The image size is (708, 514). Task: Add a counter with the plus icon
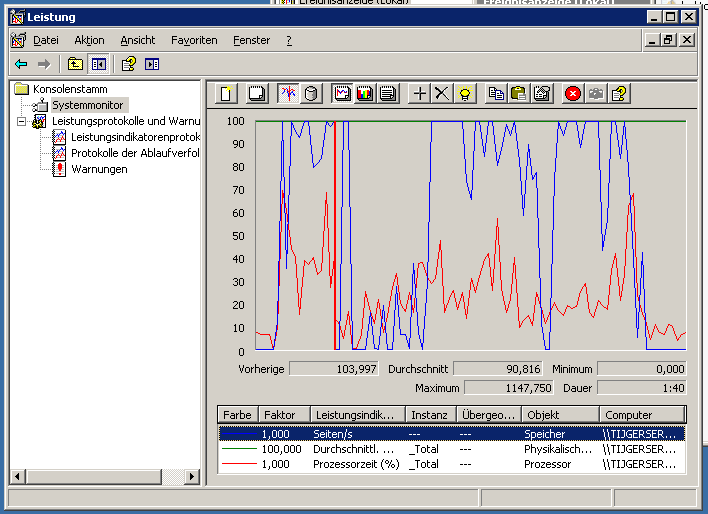pyautogui.click(x=419, y=94)
